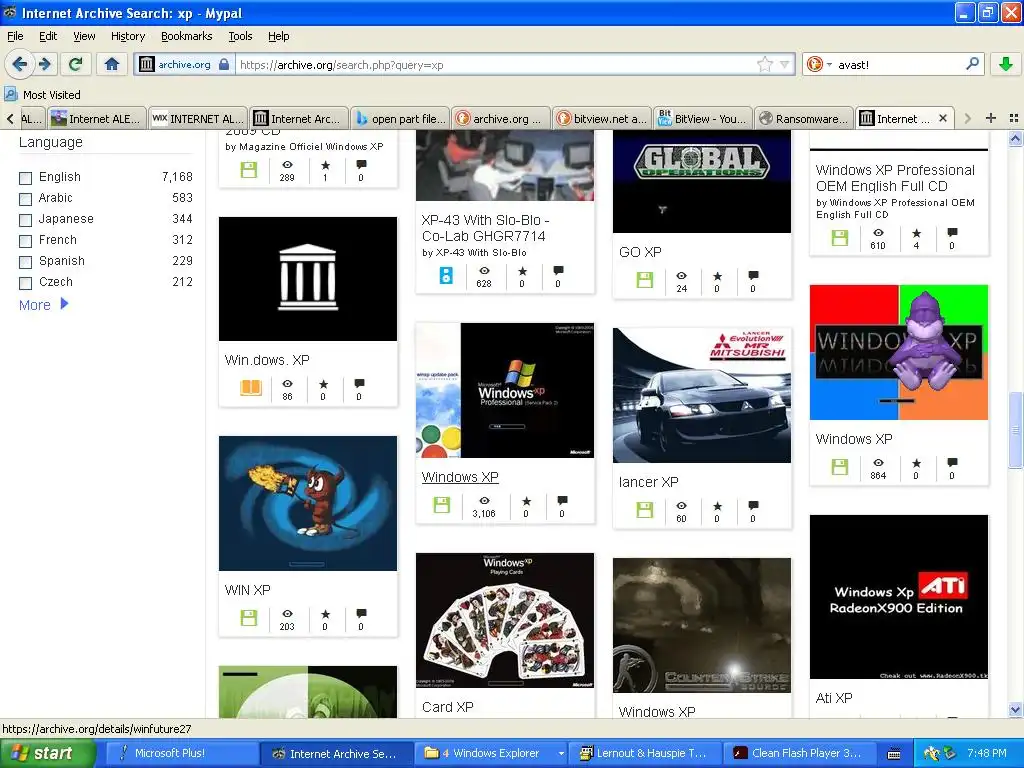
Task: Open the Help menu
Action: [x=279, y=36]
